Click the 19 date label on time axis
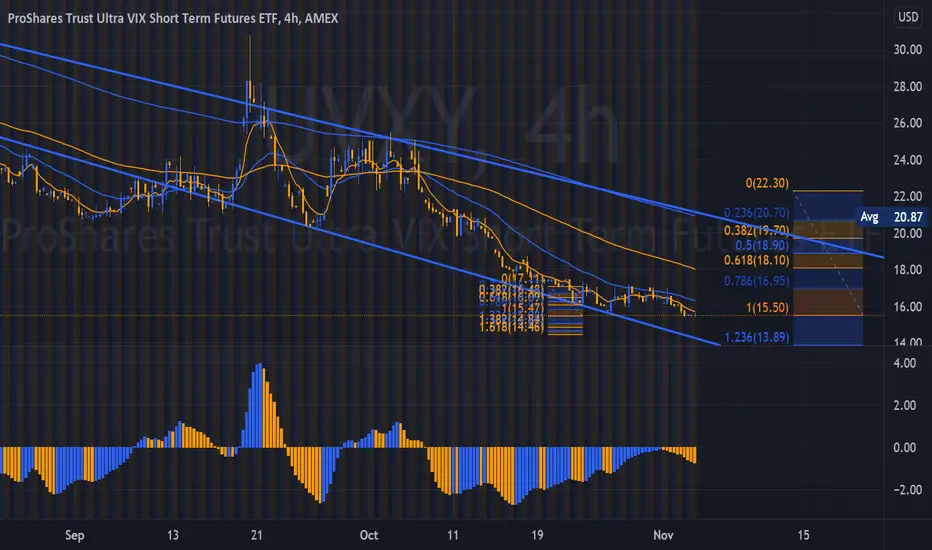This screenshot has width=932, height=550. click(x=537, y=535)
